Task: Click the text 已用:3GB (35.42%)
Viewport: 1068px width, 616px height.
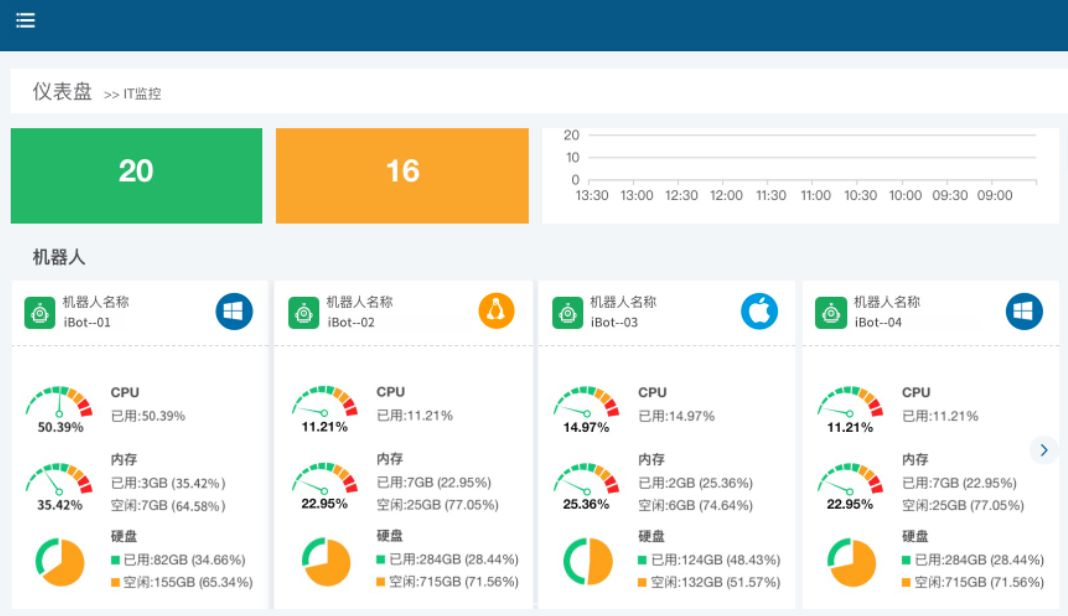Action: point(168,483)
